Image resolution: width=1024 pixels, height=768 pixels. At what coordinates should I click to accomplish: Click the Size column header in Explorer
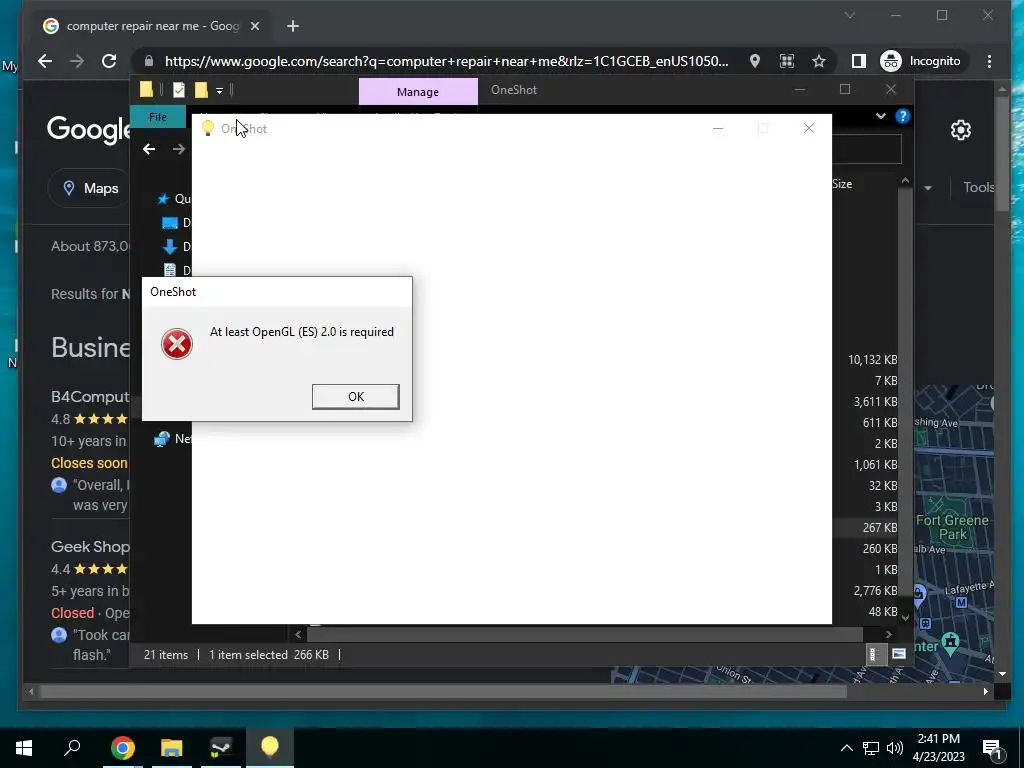click(842, 184)
